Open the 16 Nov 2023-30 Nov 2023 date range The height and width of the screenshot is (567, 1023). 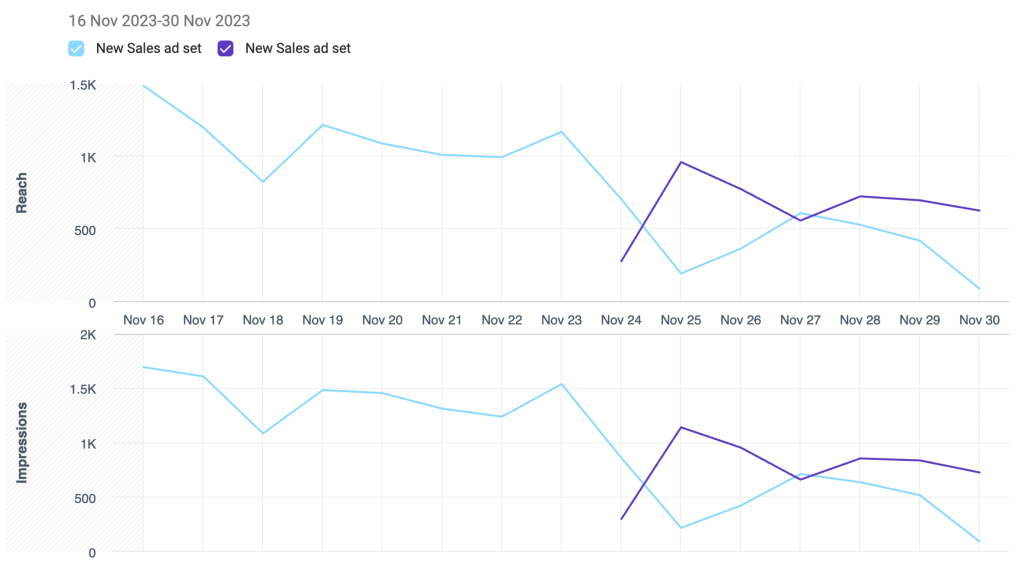pos(159,20)
